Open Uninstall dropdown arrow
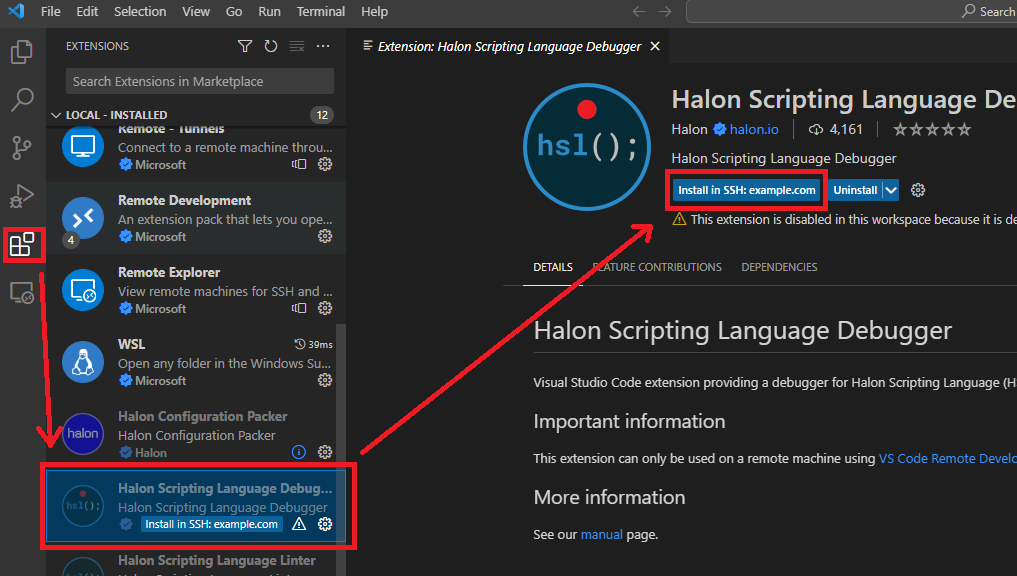 tap(891, 190)
